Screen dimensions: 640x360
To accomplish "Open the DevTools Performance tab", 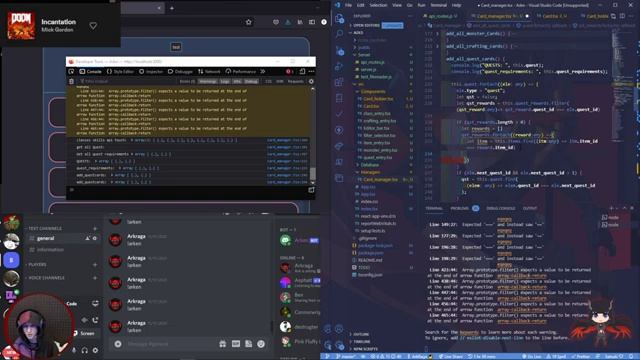I will [x=241, y=71].
